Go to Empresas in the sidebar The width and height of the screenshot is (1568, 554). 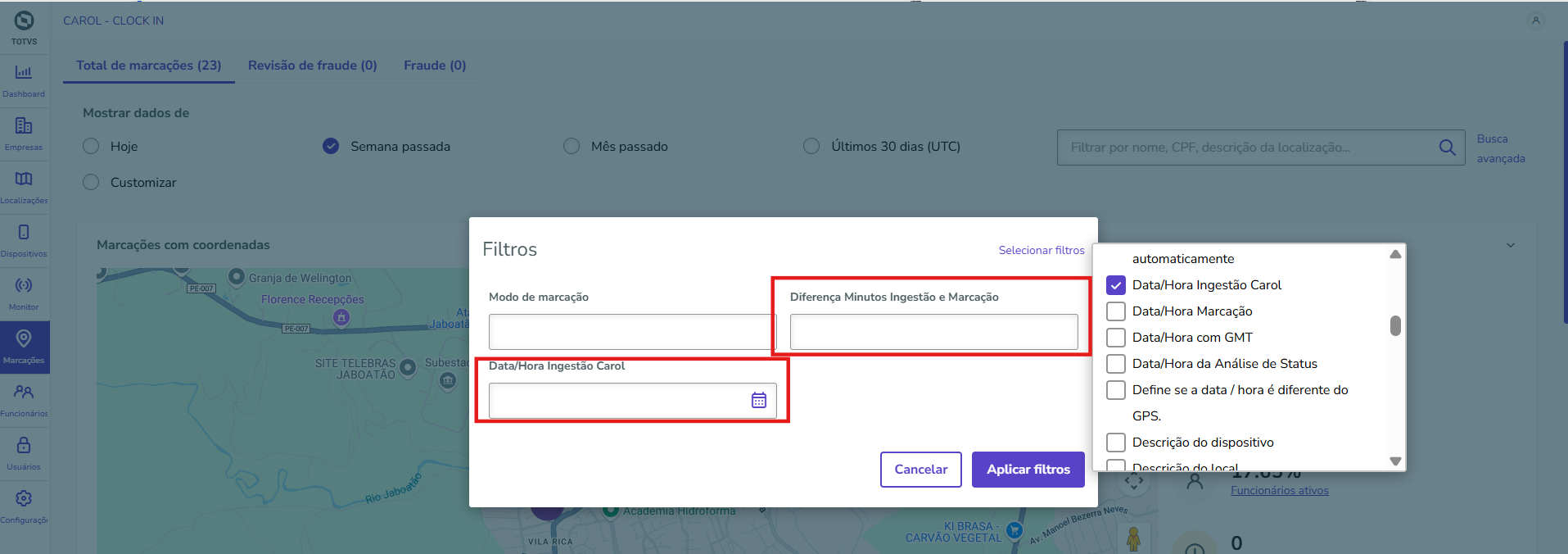point(24,134)
